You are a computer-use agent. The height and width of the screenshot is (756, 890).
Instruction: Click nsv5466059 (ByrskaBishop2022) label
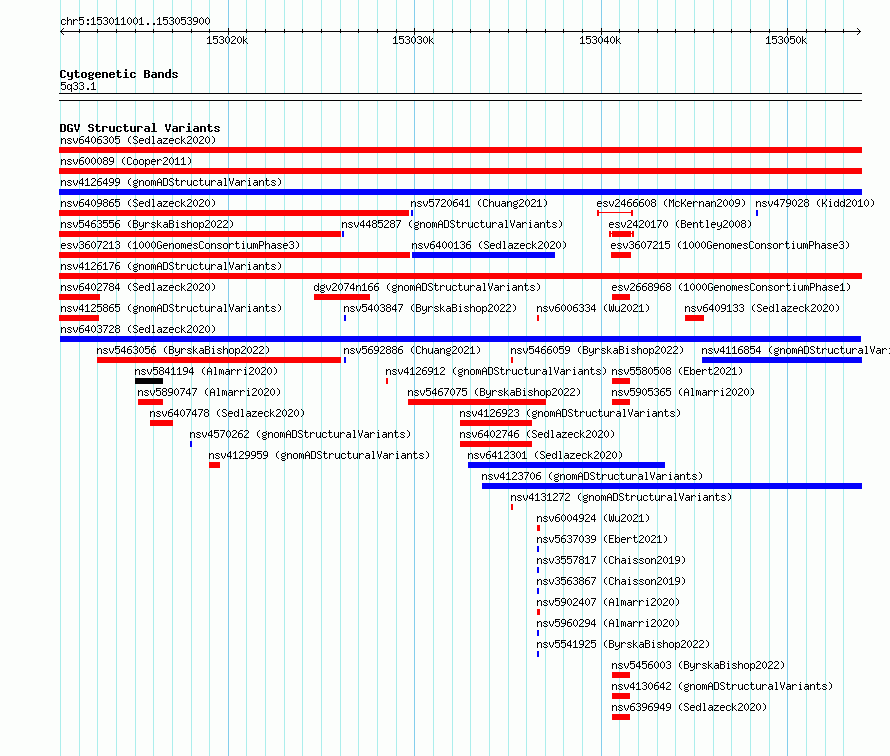tap(597, 350)
